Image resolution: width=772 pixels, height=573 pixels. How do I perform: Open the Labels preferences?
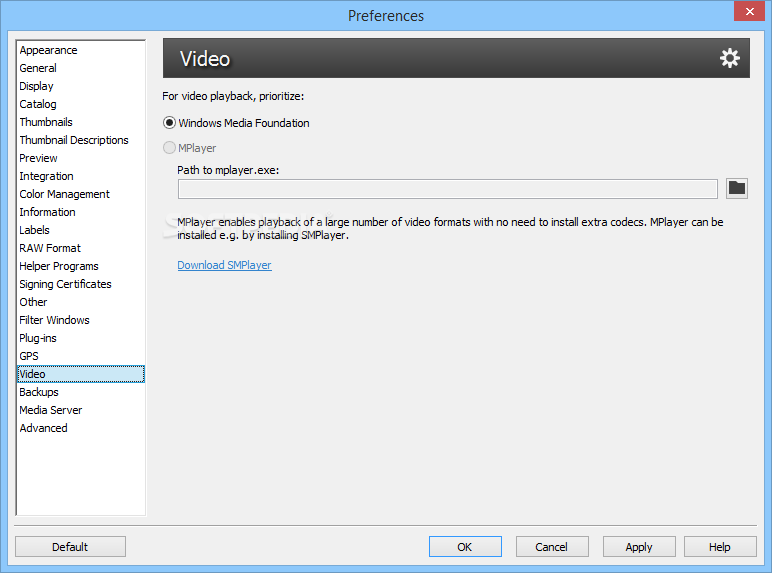pos(81,230)
